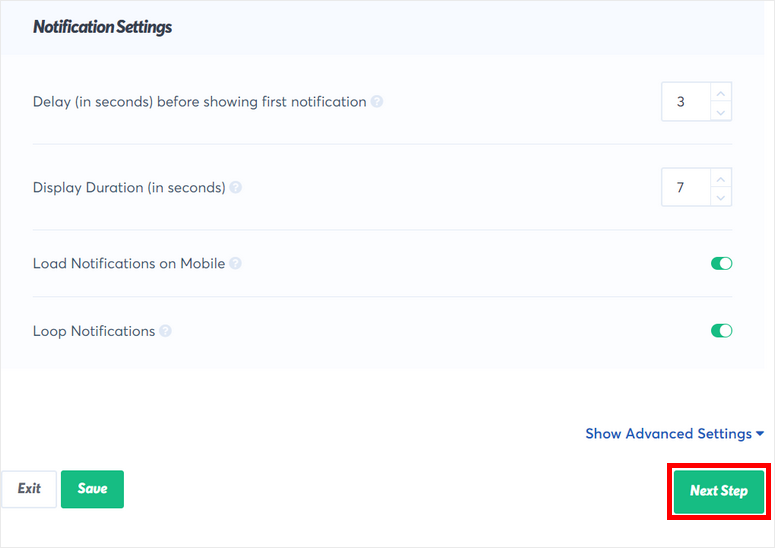
Task: Click help icon beside Delay before first notification
Action: pyautogui.click(x=377, y=102)
